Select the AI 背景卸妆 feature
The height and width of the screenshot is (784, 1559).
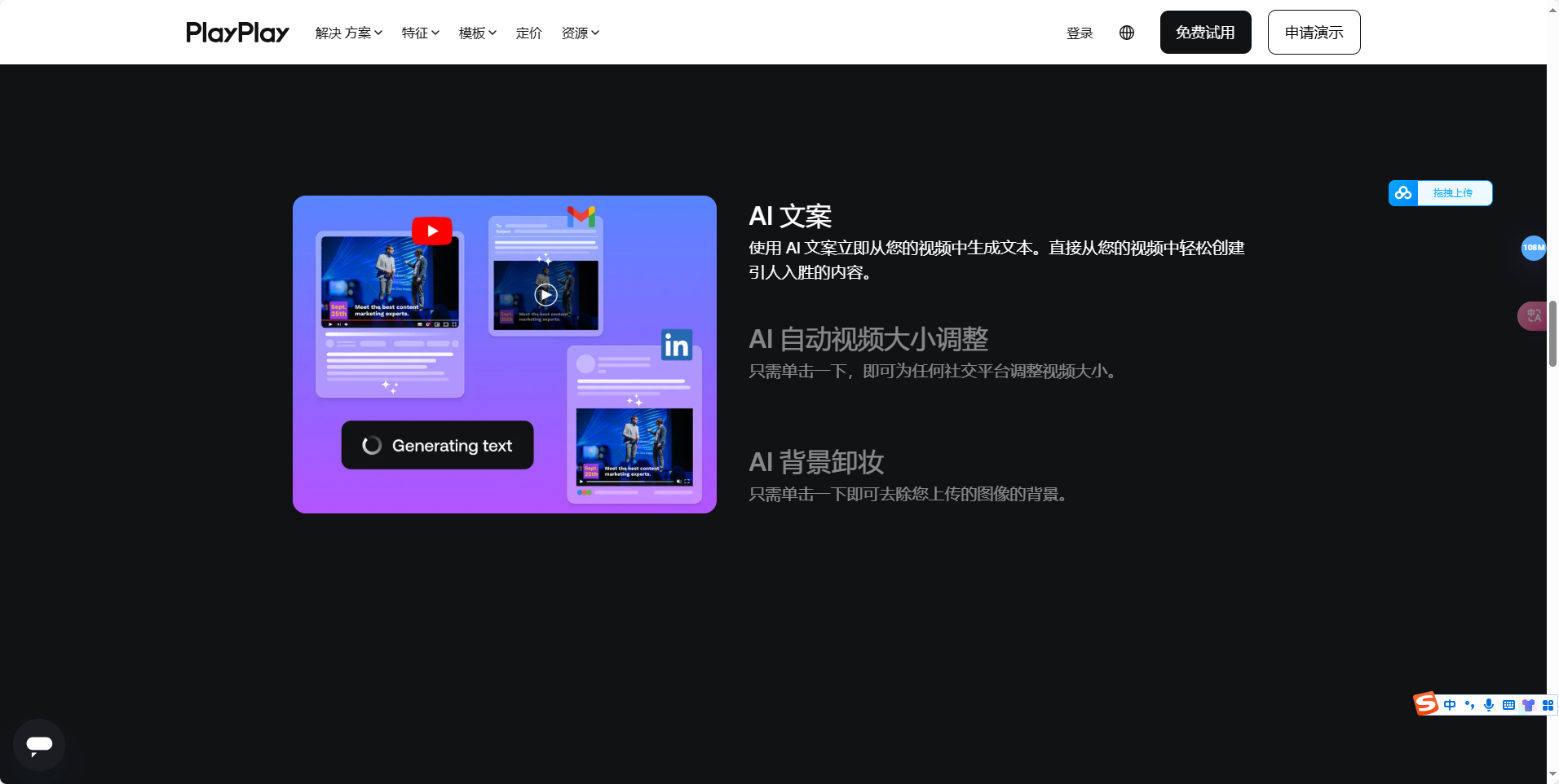tap(816, 462)
